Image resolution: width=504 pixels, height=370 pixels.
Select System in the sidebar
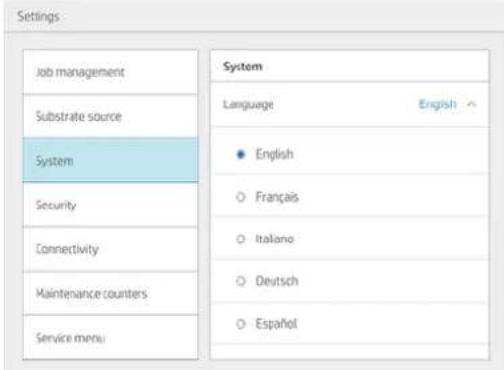(x=110, y=160)
